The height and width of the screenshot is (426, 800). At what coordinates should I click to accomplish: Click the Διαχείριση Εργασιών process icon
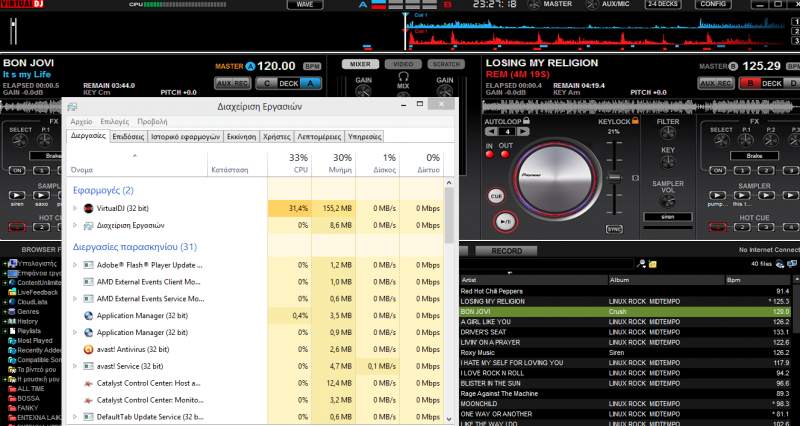(x=88, y=225)
